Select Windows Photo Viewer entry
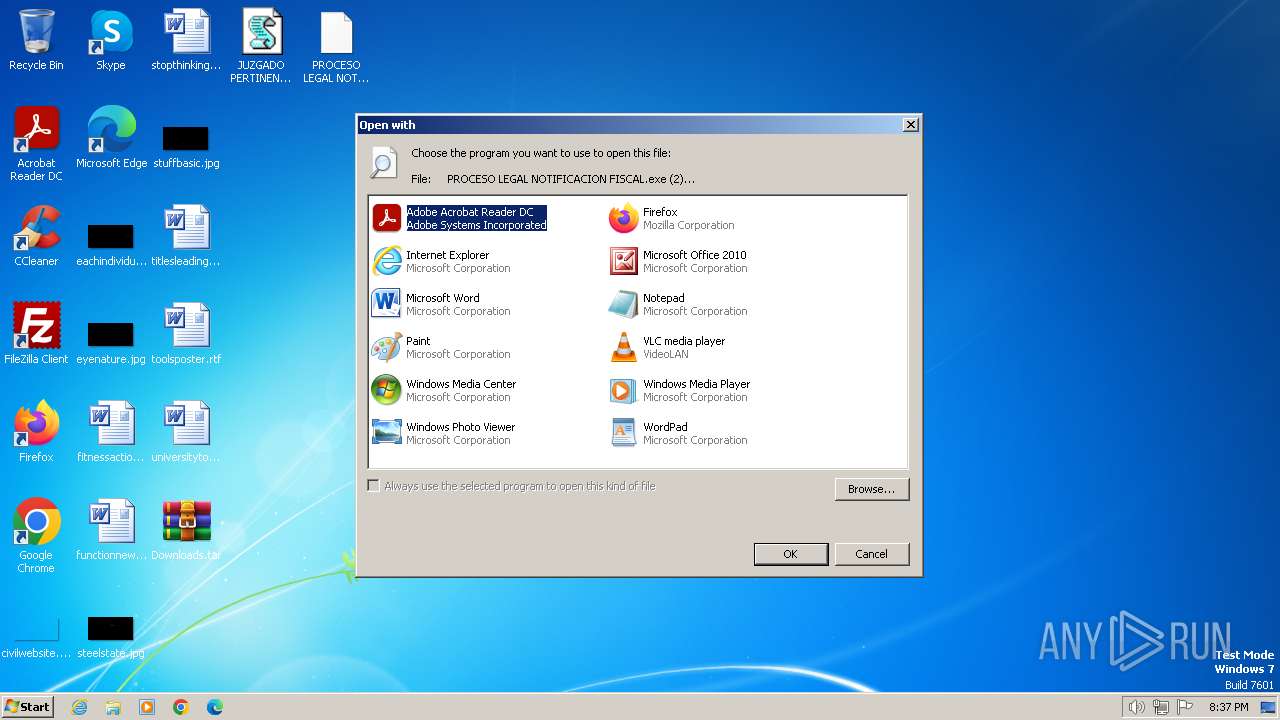This screenshot has width=1280, height=720. point(444,433)
